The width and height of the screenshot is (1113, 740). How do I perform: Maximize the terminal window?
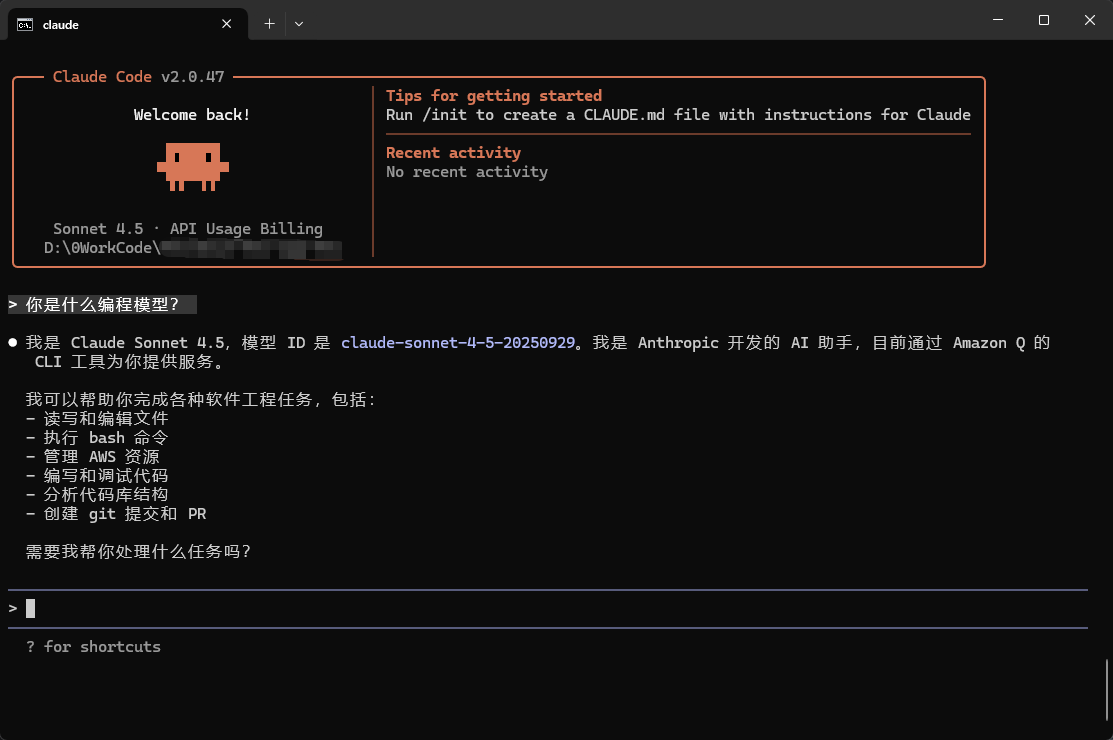click(x=1043, y=20)
